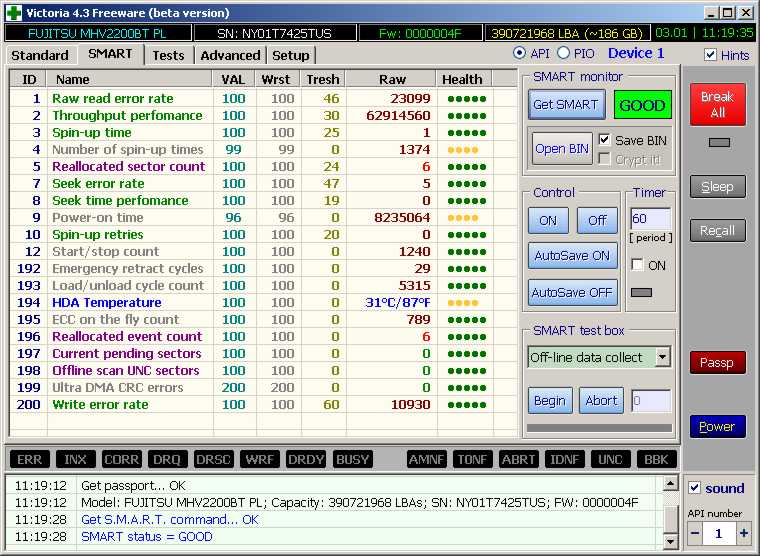Select the API radio button
This screenshot has height=556, width=760.
519,53
